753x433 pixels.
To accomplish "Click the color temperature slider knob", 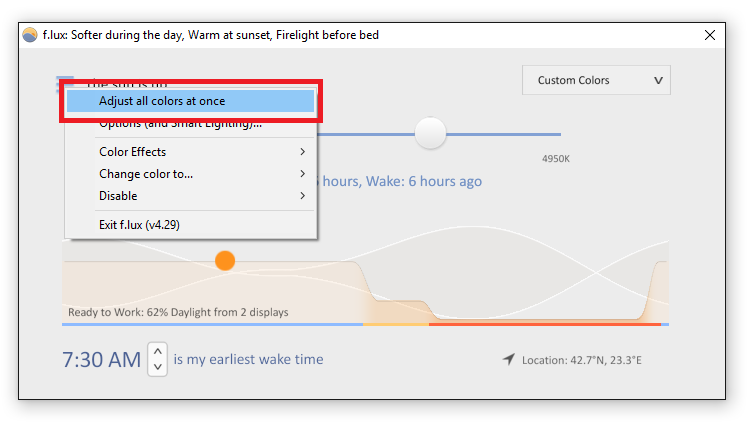I will [430, 133].
